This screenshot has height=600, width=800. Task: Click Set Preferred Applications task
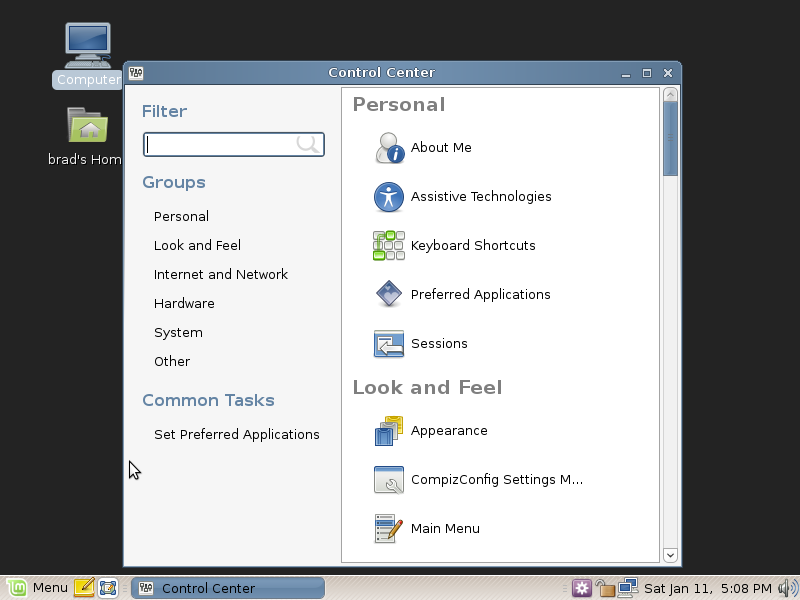pos(237,435)
